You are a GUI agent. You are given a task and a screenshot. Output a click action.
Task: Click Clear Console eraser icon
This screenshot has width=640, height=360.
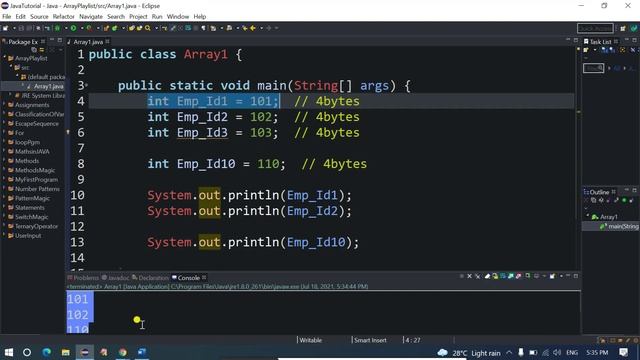click(487, 276)
